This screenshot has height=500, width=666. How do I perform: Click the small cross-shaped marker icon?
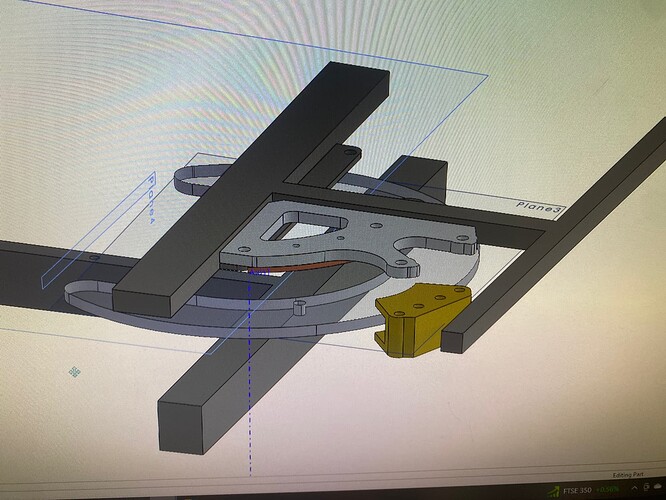tap(74, 372)
